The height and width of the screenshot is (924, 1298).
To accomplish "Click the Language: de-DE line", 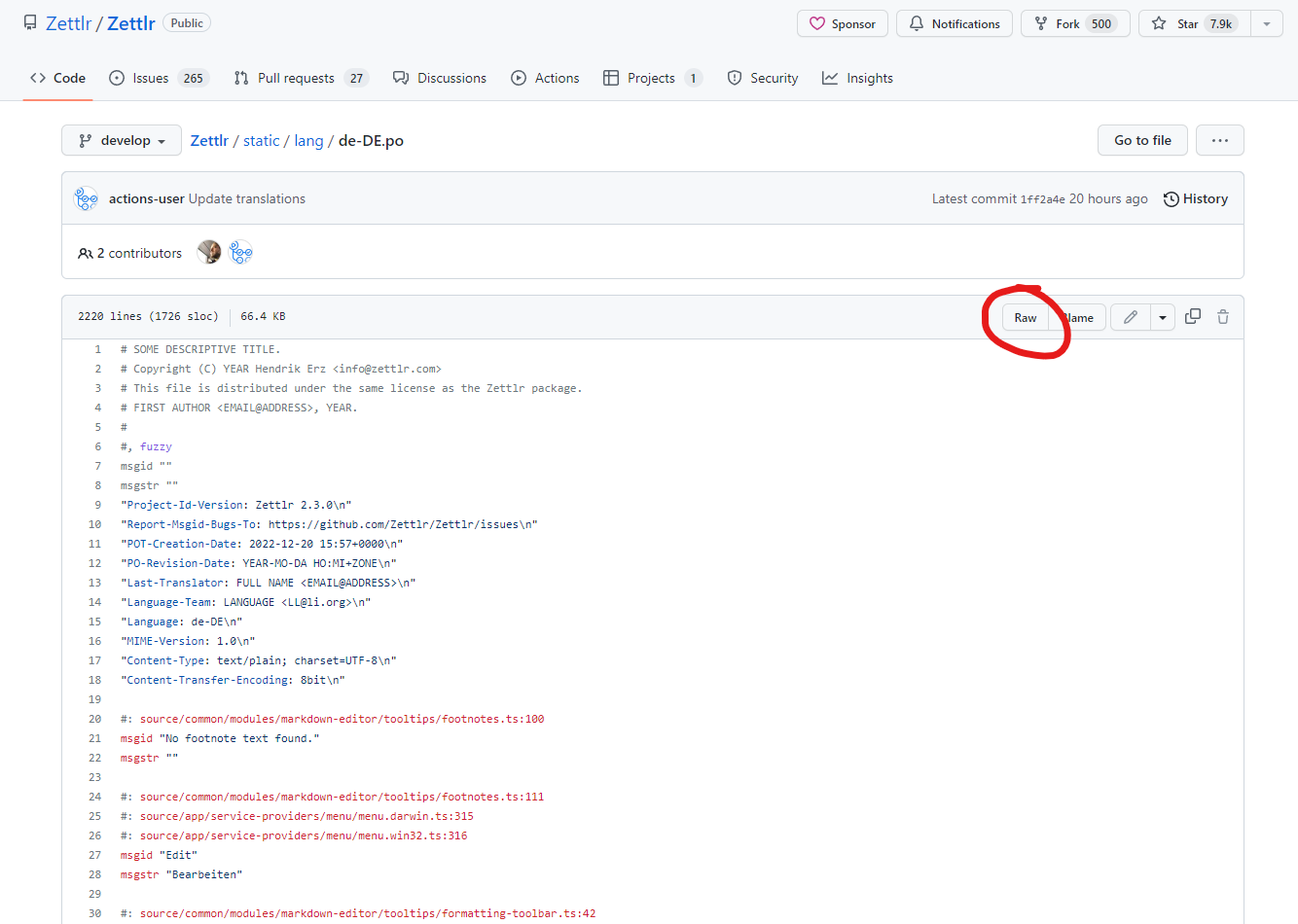I will pyautogui.click(x=181, y=622).
